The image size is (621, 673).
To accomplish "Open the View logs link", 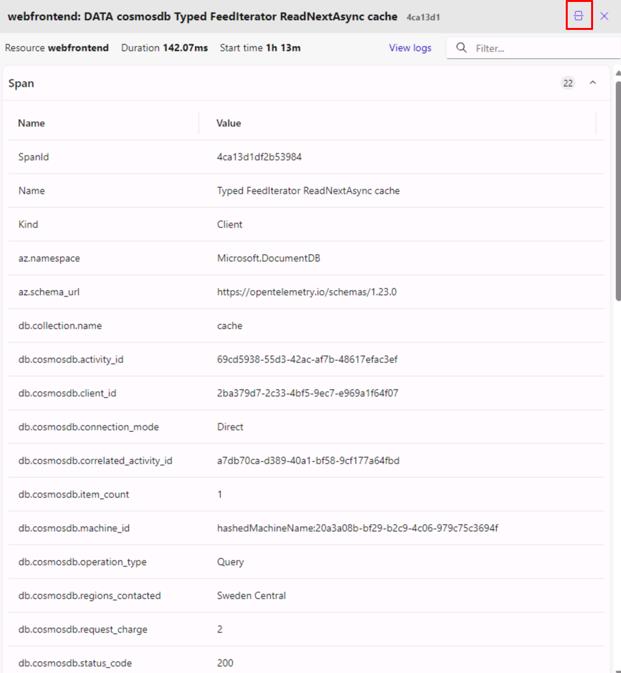I will pyautogui.click(x=410, y=48).
